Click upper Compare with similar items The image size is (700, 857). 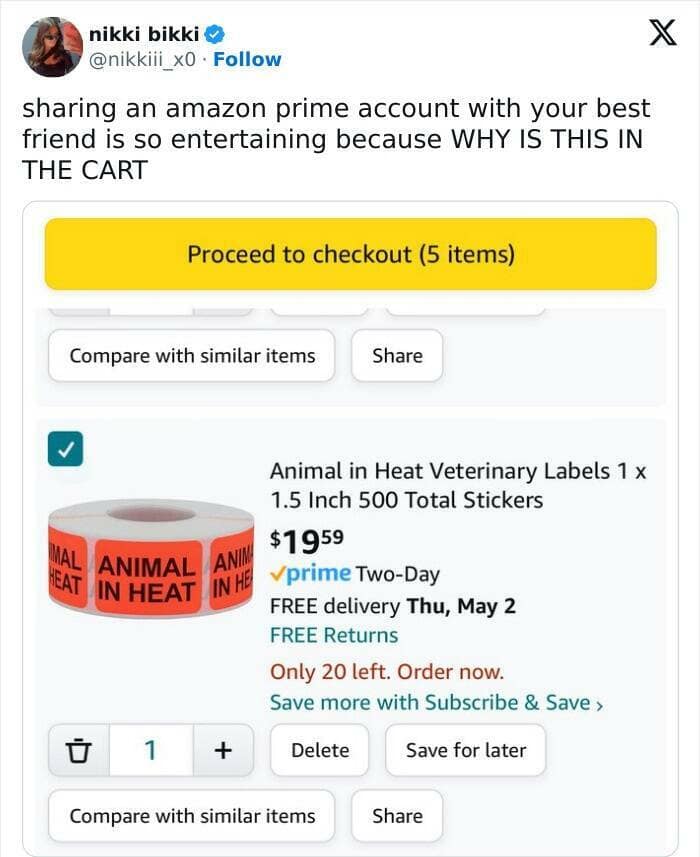[192, 356]
